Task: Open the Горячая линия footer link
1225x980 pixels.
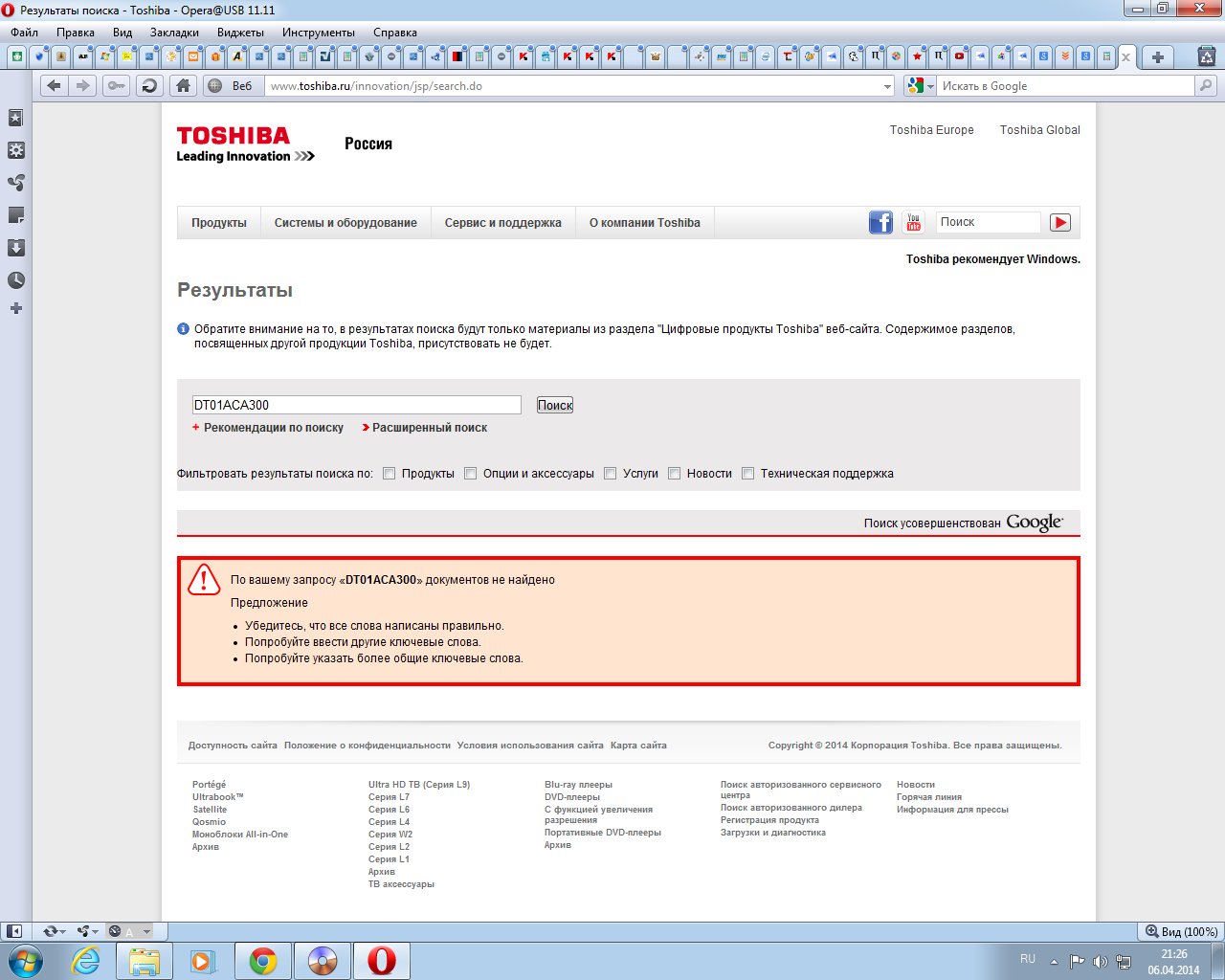Action: tap(929, 797)
